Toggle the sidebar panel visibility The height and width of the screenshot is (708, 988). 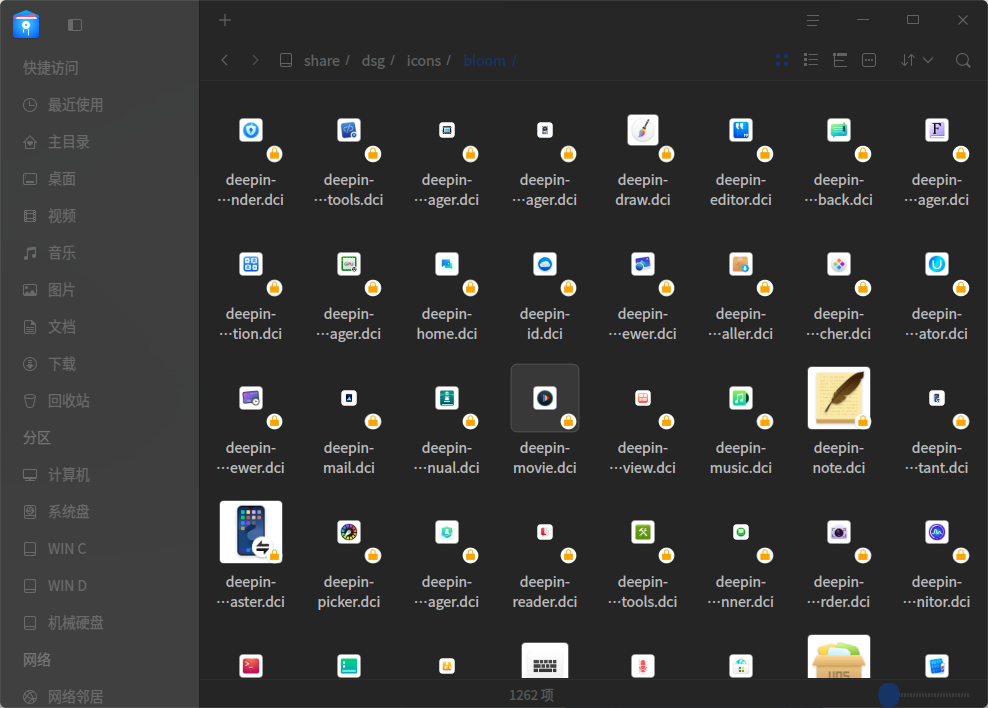point(75,25)
